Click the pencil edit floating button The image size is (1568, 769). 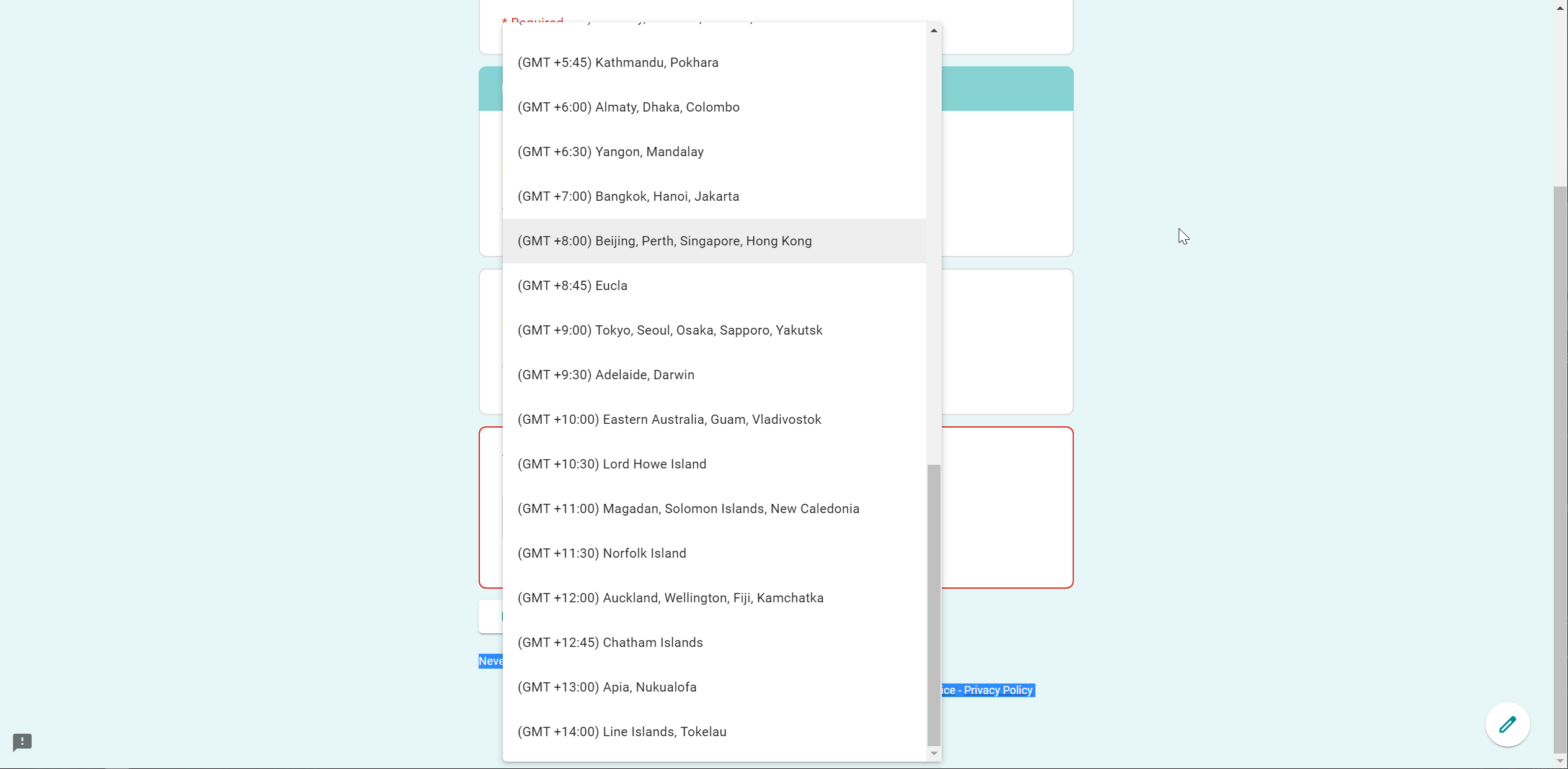point(1507,724)
